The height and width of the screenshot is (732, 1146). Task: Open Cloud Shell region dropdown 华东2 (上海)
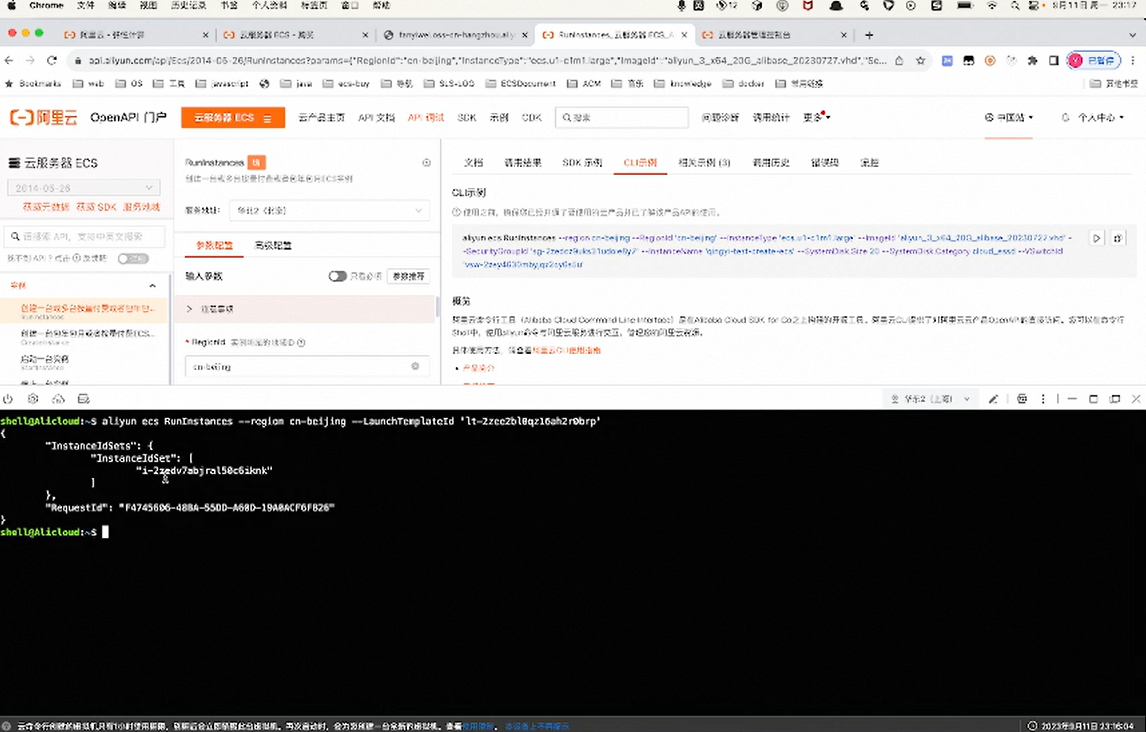pyautogui.click(x=930, y=399)
